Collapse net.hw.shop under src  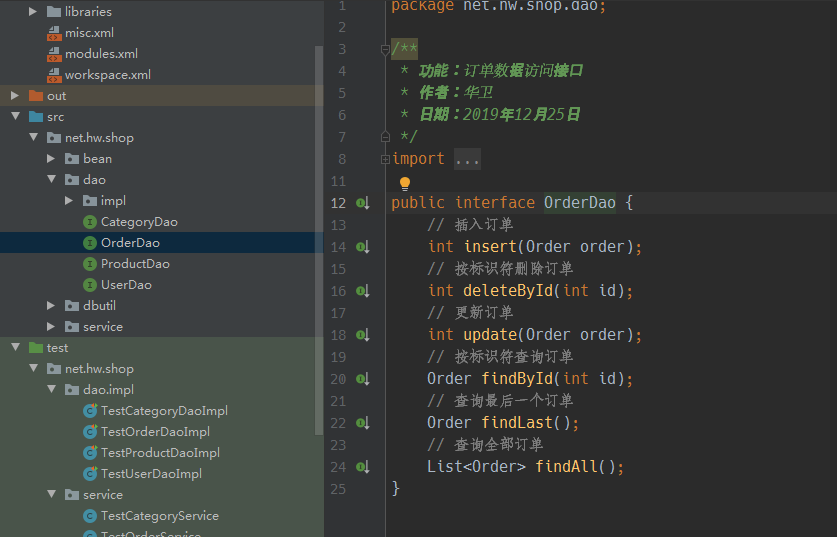pos(33,137)
